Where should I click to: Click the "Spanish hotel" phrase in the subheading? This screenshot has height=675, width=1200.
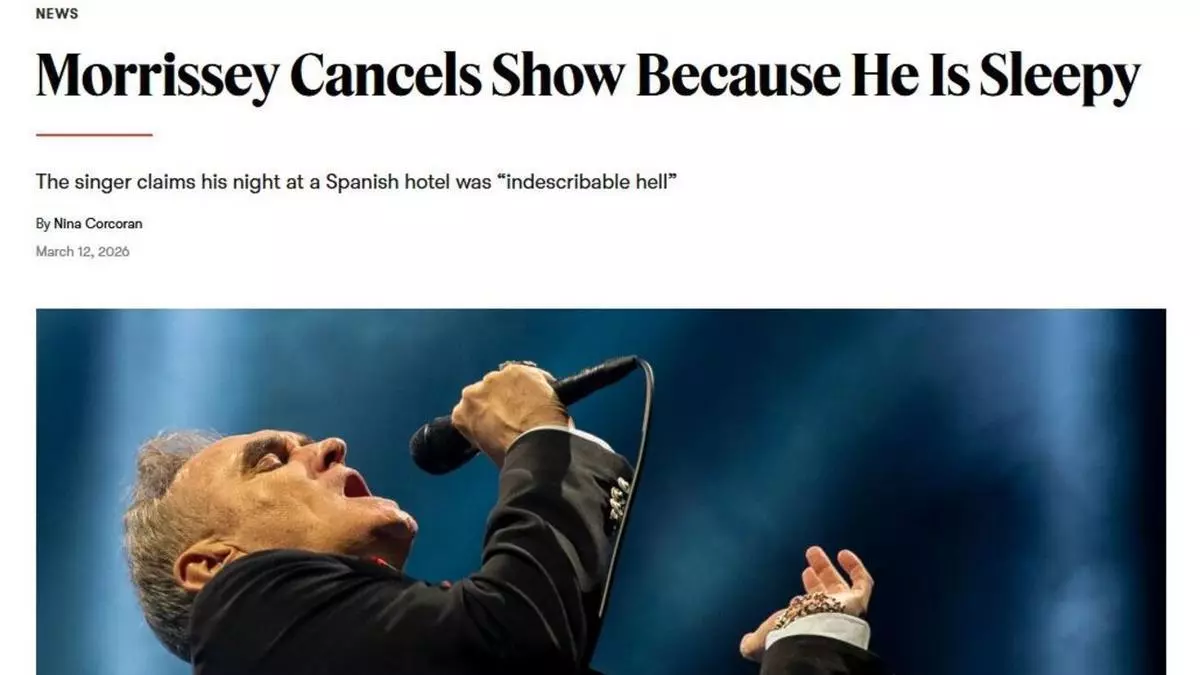tap(375, 183)
